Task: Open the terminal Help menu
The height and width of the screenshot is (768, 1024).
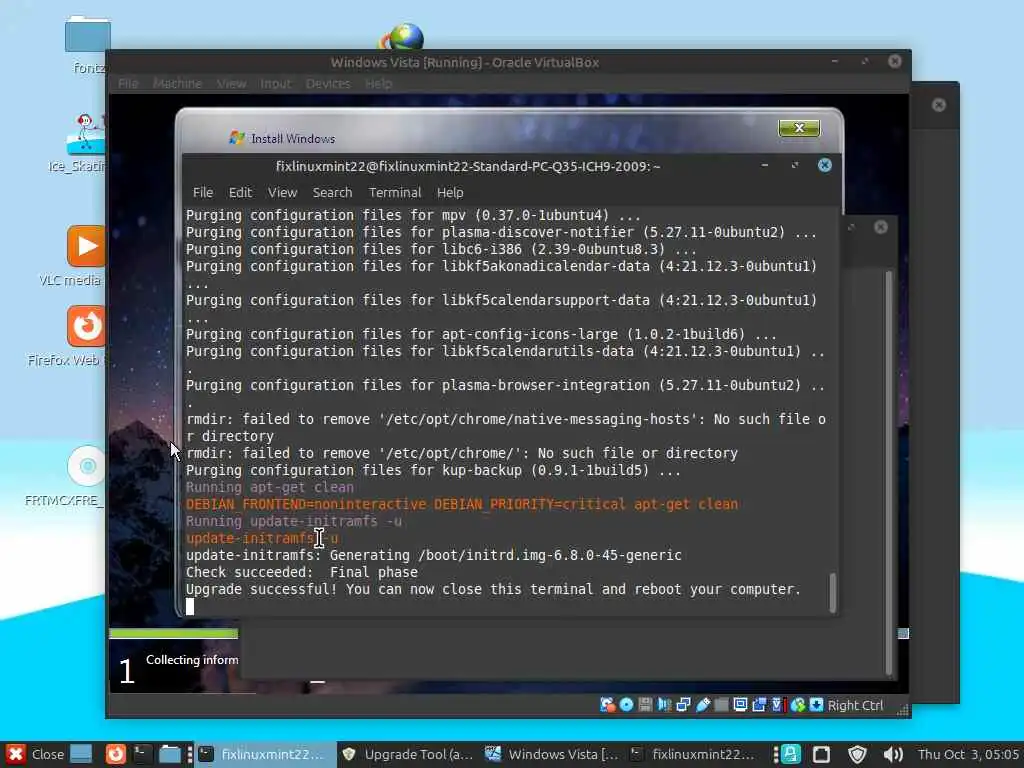Action: pyautogui.click(x=450, y=193)
